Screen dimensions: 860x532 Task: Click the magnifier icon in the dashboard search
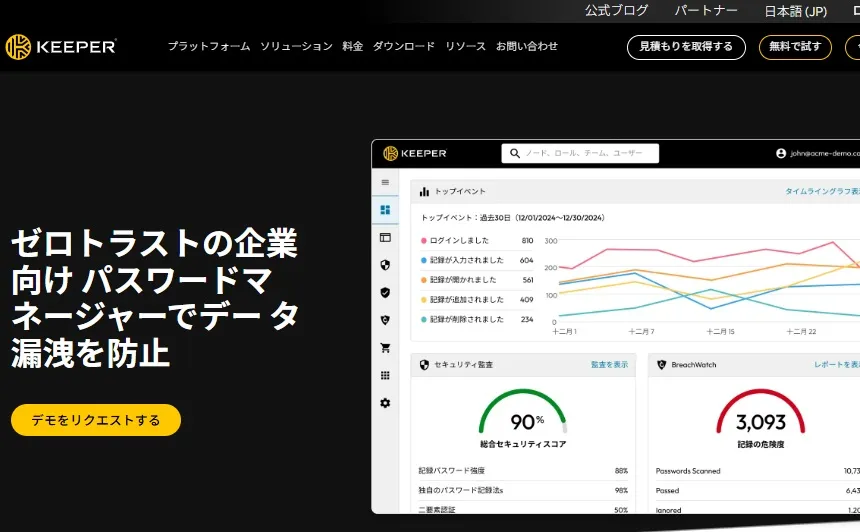pyautogui.click(x=514, y=154)
